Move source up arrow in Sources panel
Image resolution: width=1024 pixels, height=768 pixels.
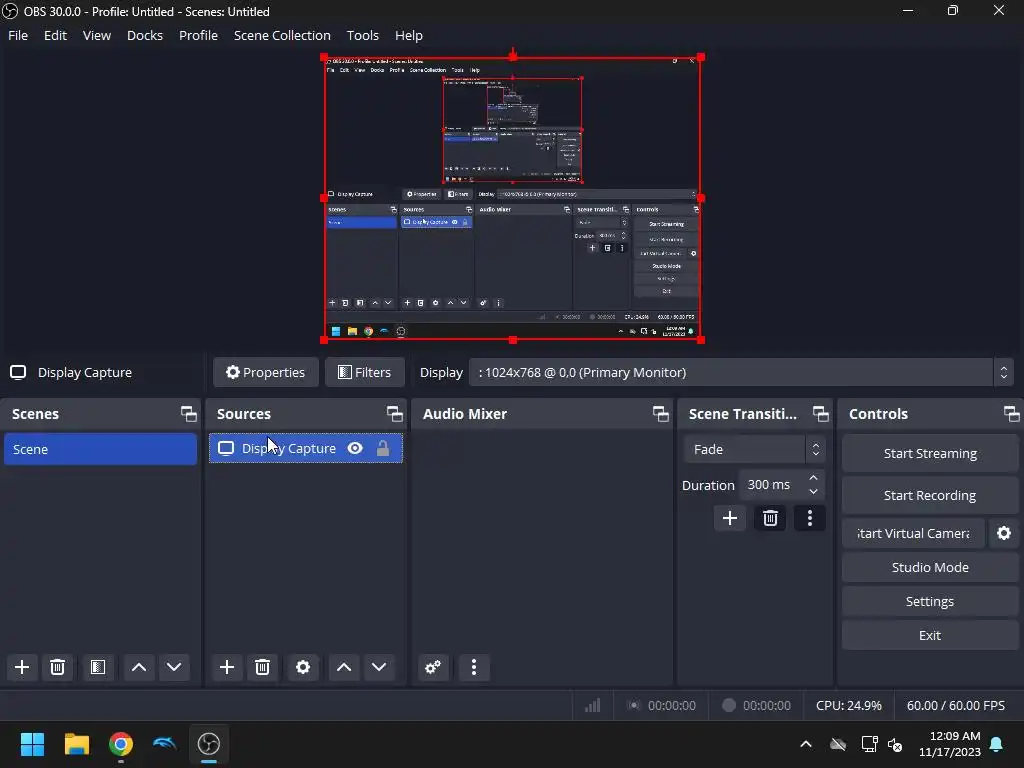(x=344, y=667)
